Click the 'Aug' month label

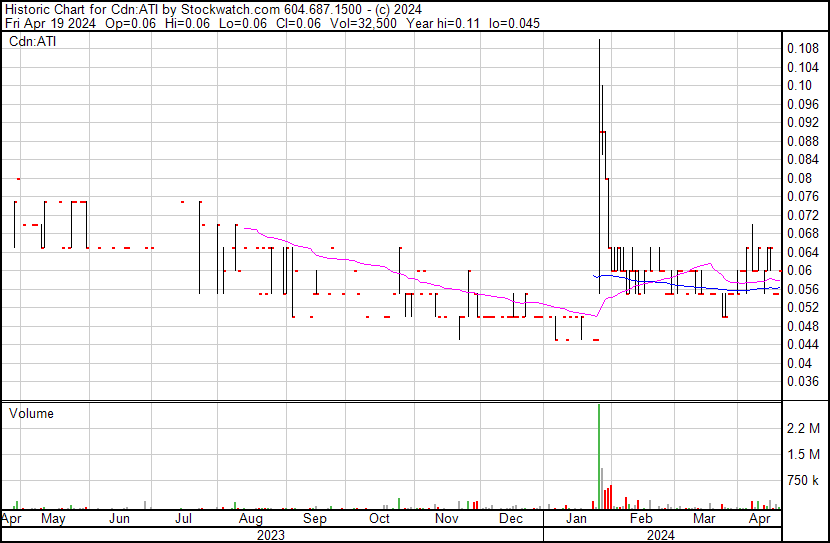tap(250, 519)
